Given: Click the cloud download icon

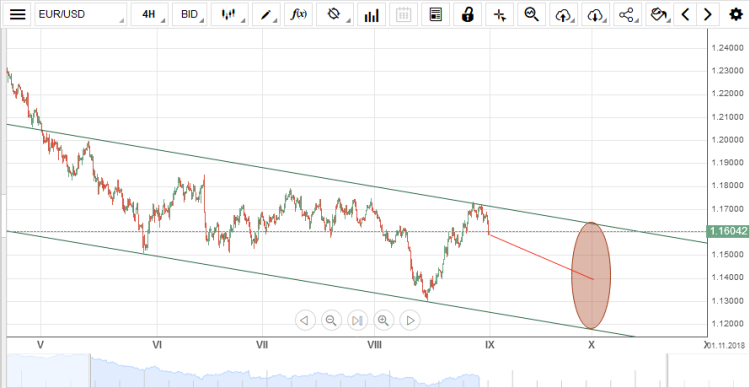Looking at the screenshot, I should (596, 14).
